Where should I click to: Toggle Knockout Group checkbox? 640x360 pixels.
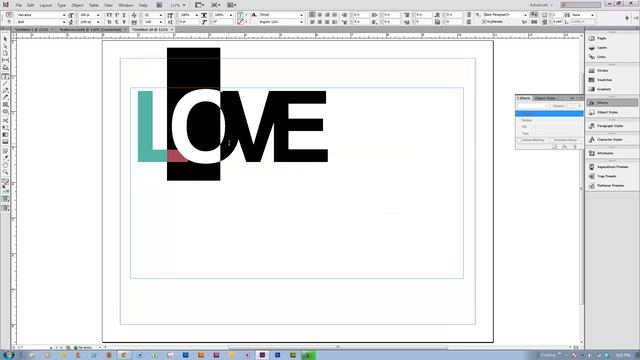tap(552, 140)
